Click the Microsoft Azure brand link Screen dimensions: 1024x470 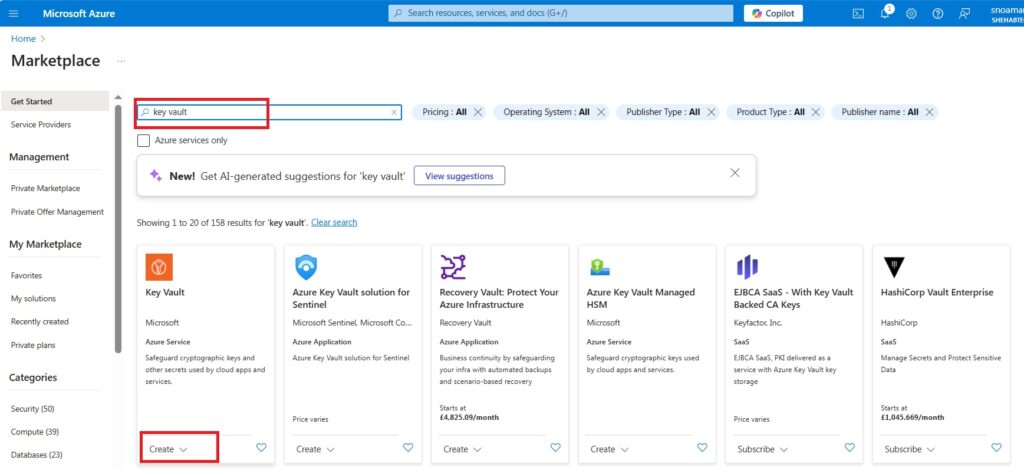click(x=79, y=14)
